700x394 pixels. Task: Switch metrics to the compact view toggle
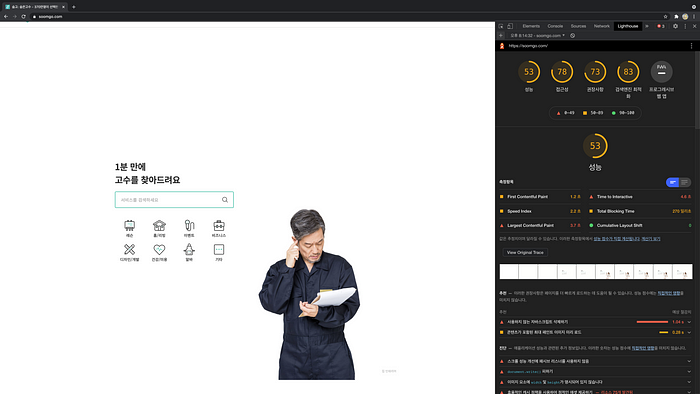672,182
